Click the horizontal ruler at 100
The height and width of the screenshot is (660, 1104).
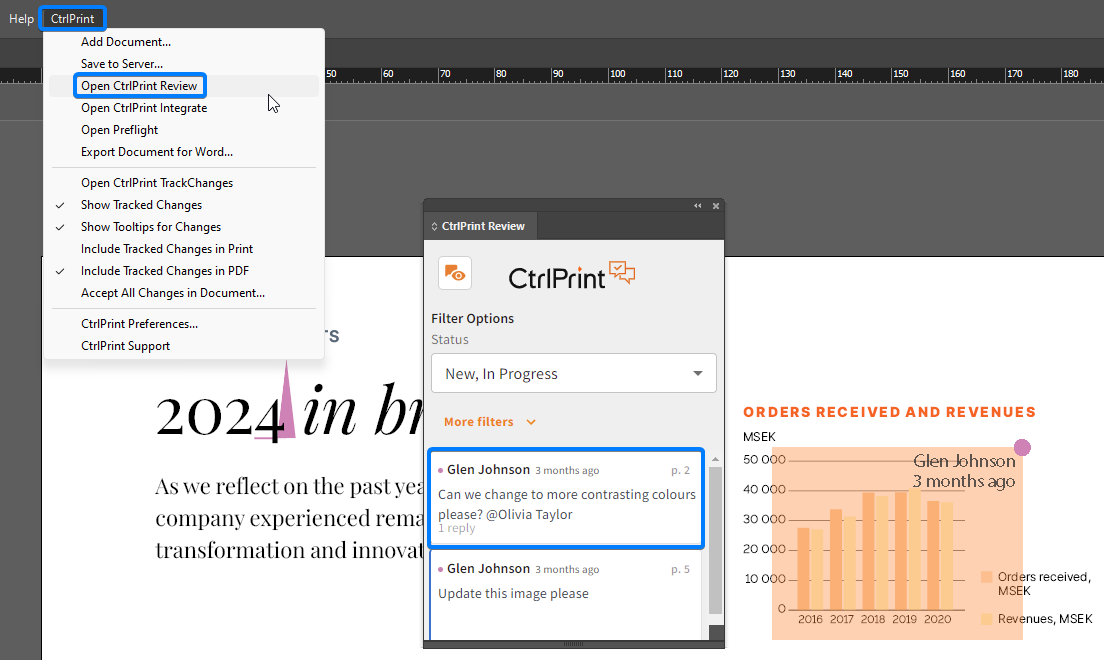pos(617,74)
